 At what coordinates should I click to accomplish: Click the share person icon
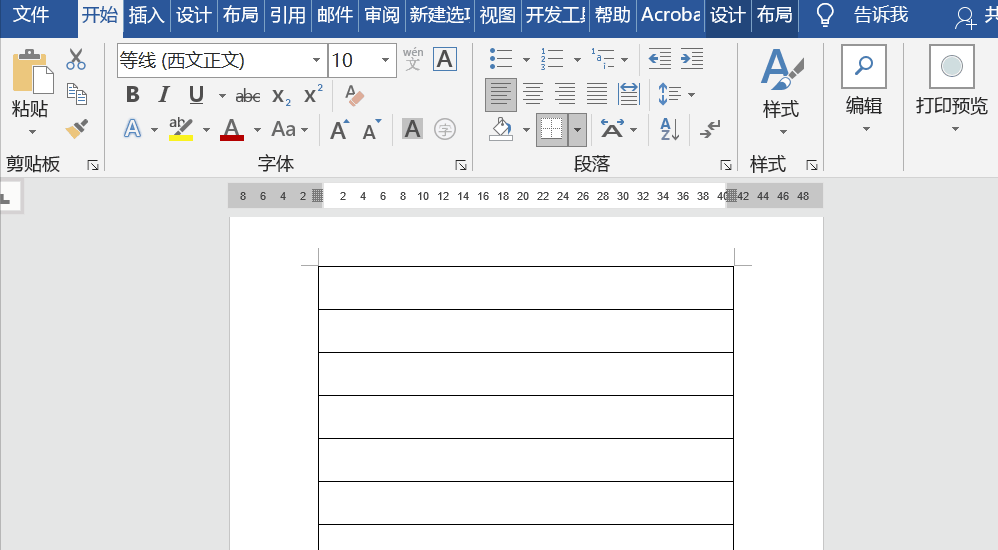click(965, 18)
